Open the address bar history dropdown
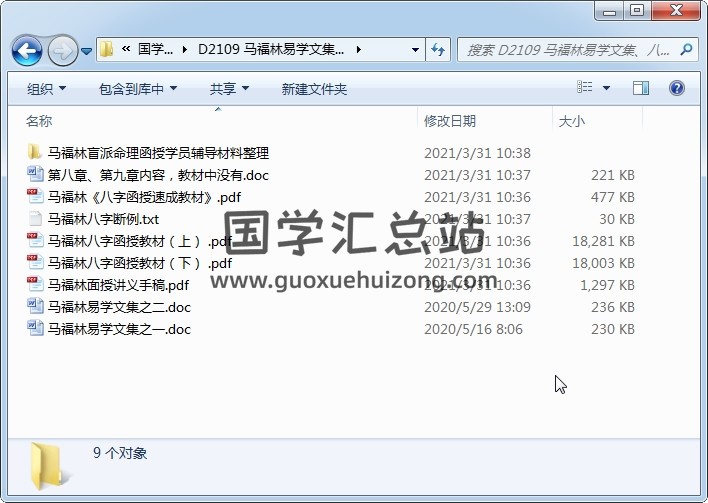This screenshot has height=503, width=708. pos(415,50)
